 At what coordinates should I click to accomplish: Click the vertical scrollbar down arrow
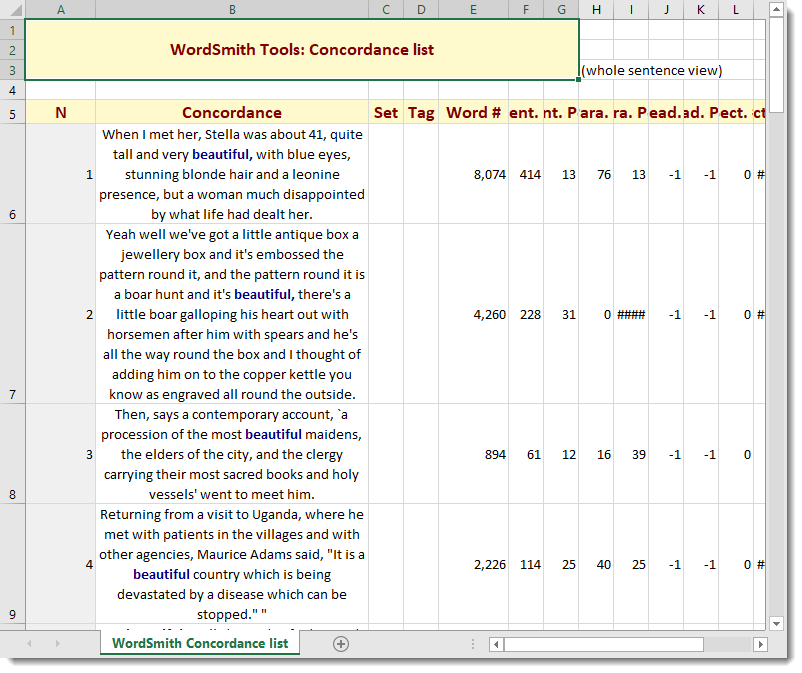[777, 624]
